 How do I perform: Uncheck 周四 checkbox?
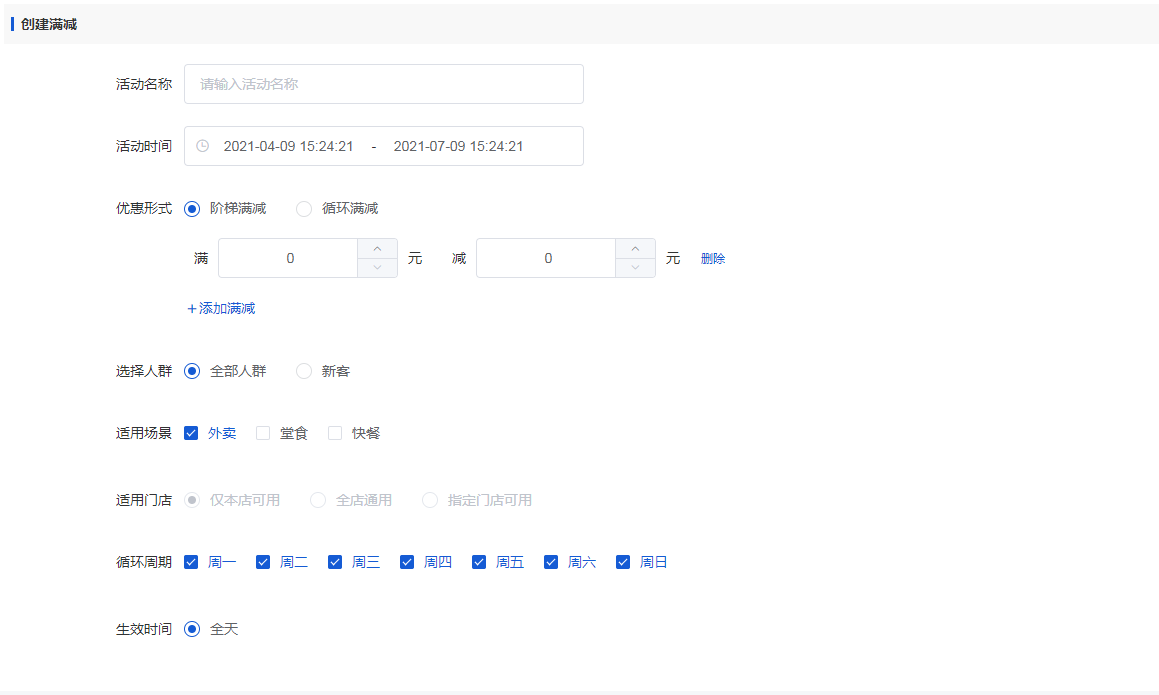tap(407, 563)
